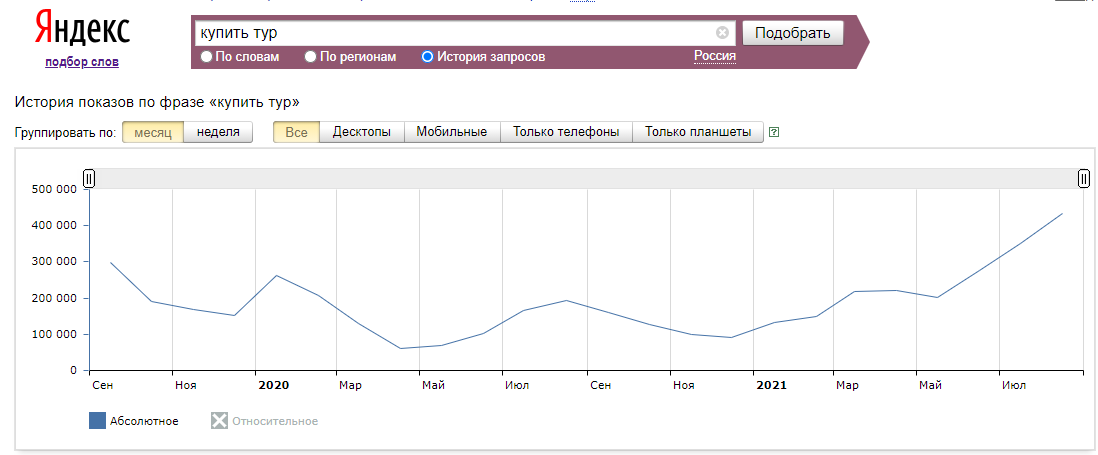Image resolution: width=1098 pixels, height=455 pixels.
Task: Click the 100 000 axis value
Action: pos(54,335)
